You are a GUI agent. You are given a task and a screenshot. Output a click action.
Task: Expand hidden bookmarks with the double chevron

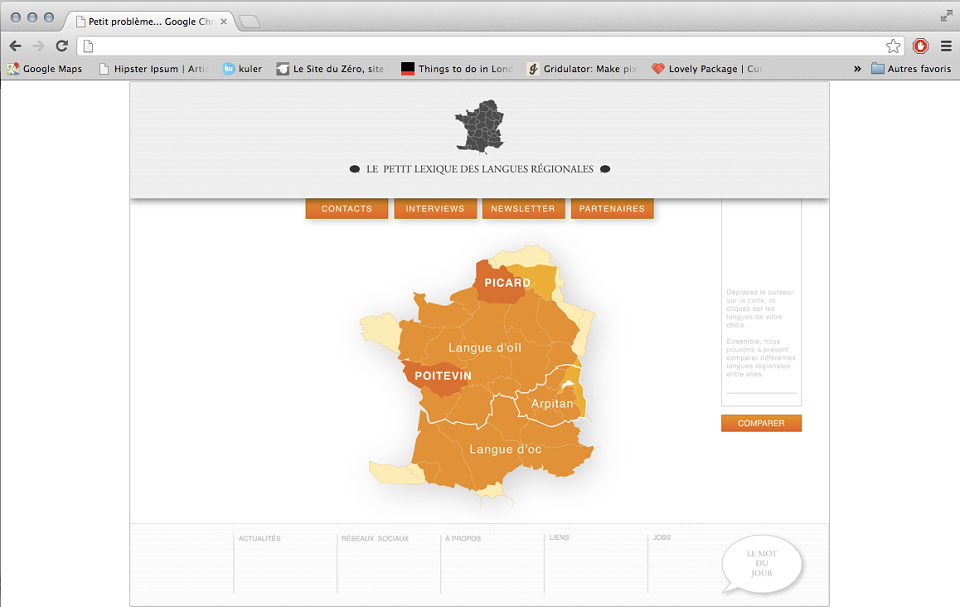coord(857,69)
